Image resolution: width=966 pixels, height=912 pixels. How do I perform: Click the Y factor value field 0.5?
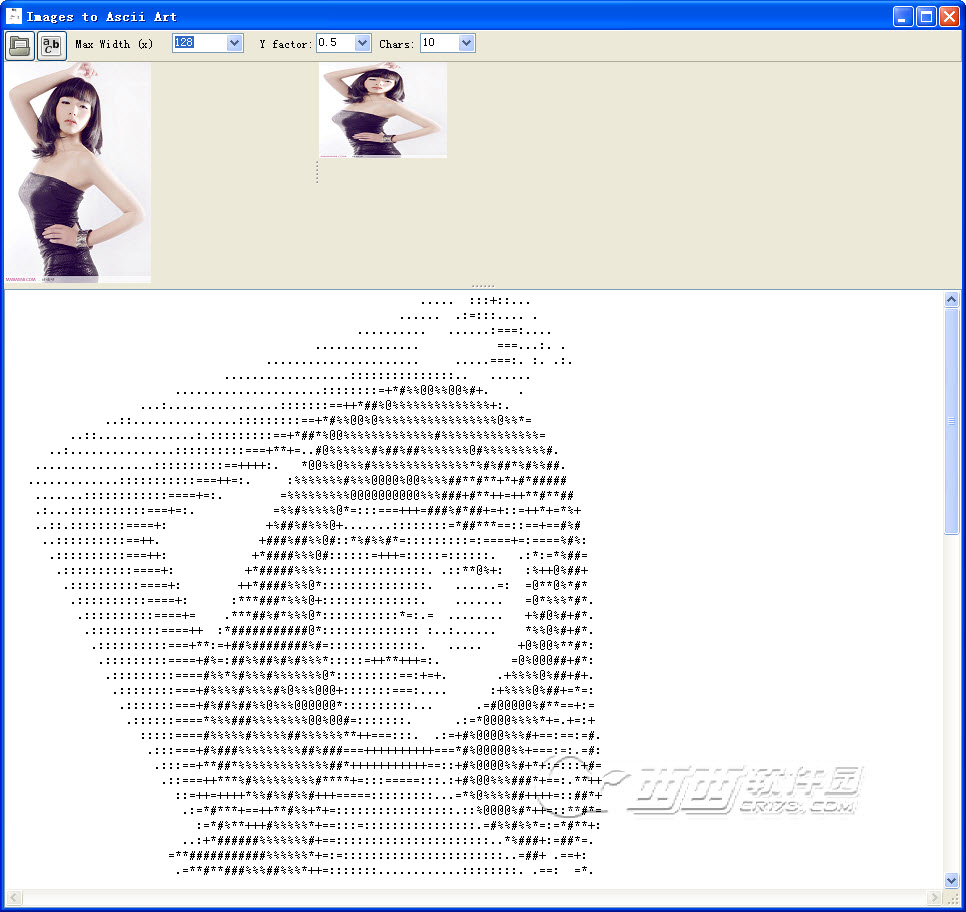[336, 43]
